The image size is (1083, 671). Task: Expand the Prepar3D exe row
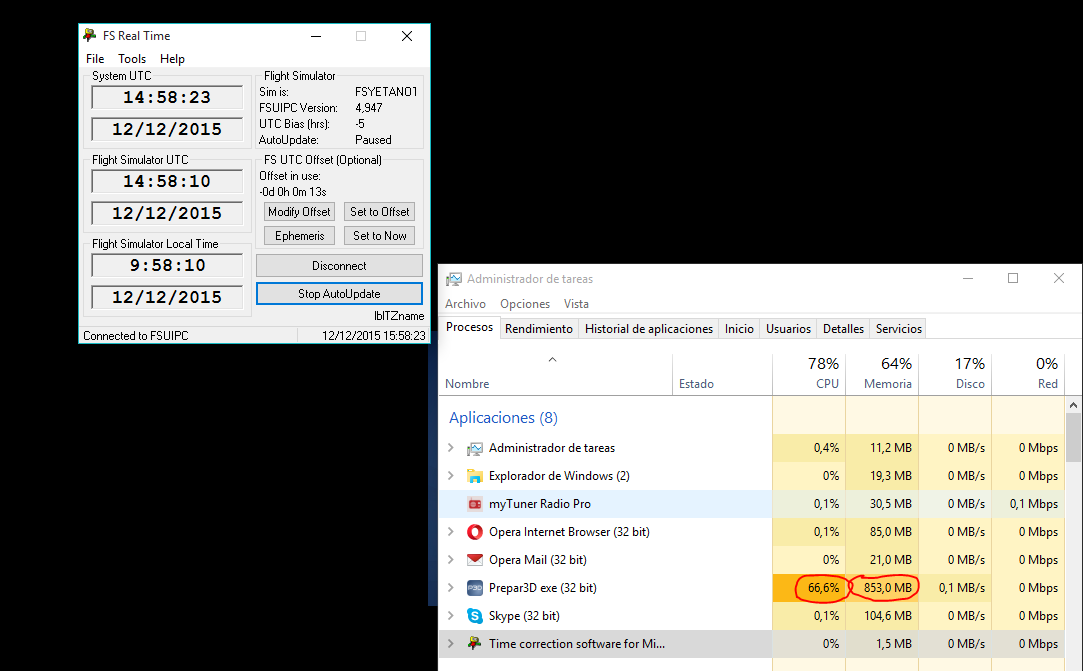(x=451, y=587)
